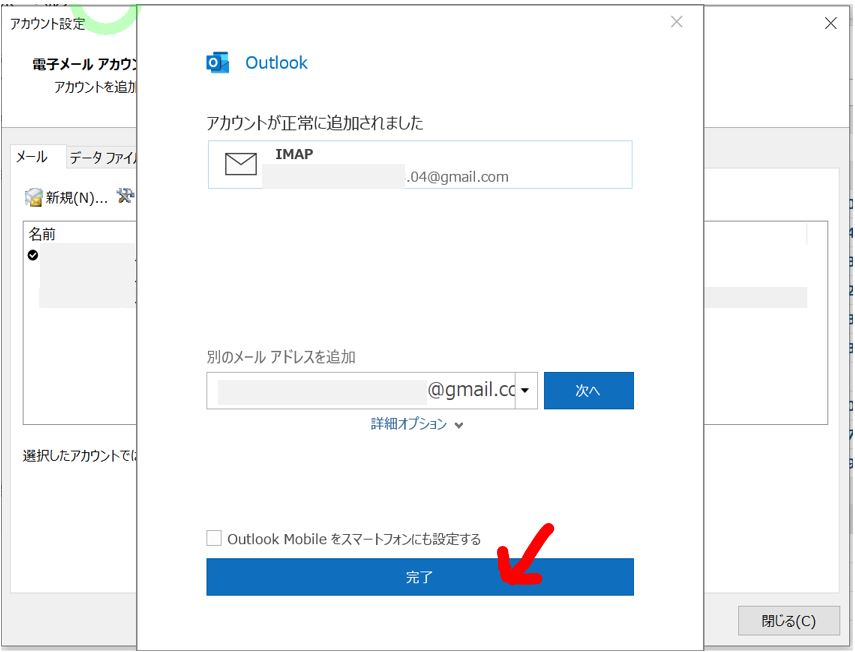Click the additional email address input field
Viewport: 855px width, 652px height.
[x=361, y=390]
